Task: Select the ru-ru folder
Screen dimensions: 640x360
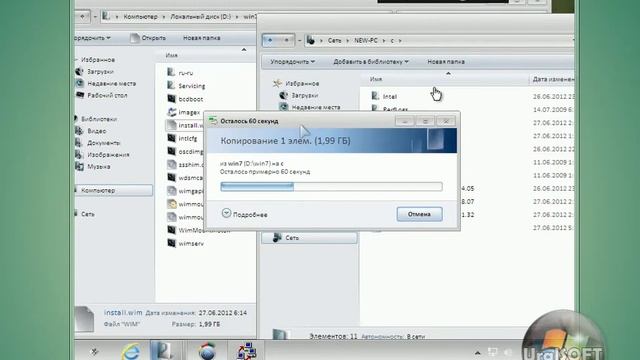Action: 180,73
